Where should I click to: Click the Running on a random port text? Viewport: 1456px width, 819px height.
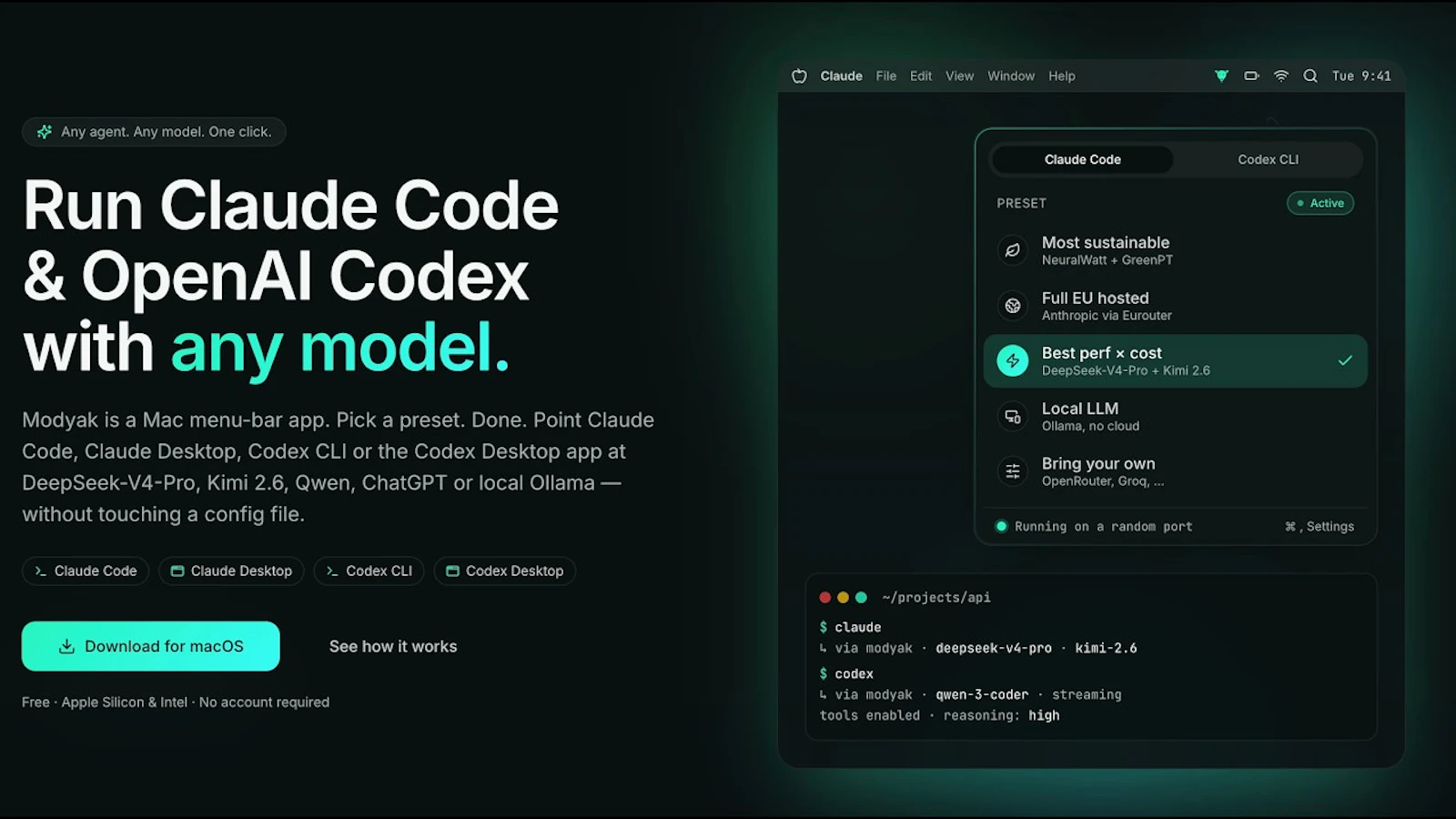click(x=1103, y=527)
